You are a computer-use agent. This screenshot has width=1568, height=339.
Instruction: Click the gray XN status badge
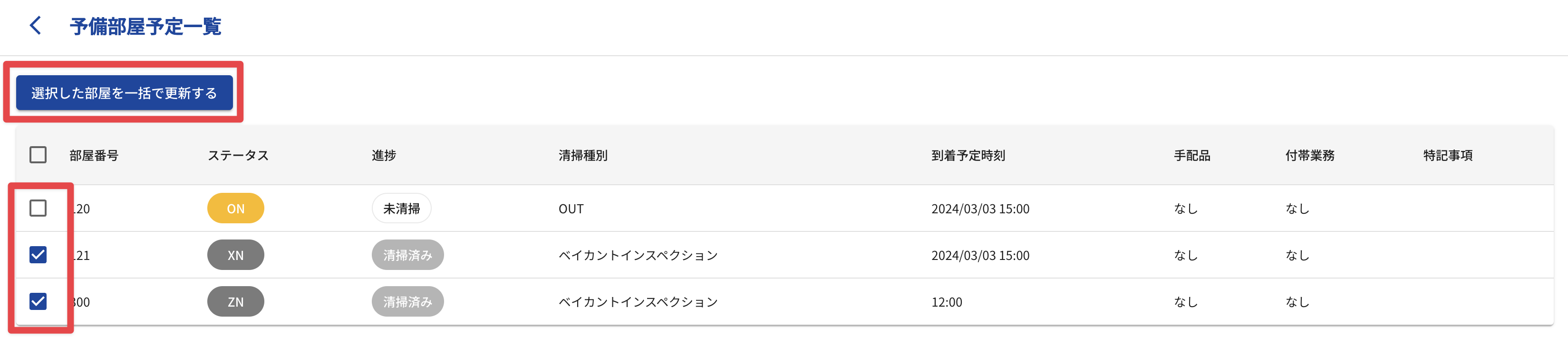tap(235, 255)
